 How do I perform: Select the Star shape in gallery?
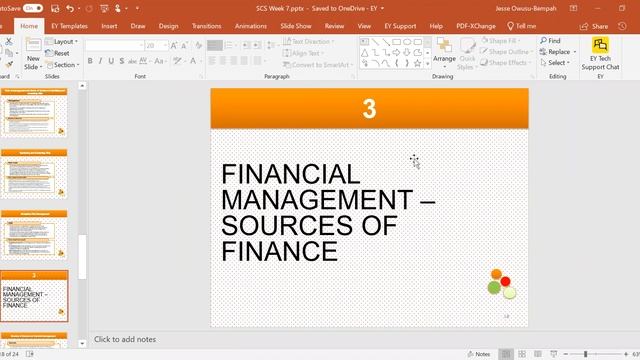[x=417, y=64]
